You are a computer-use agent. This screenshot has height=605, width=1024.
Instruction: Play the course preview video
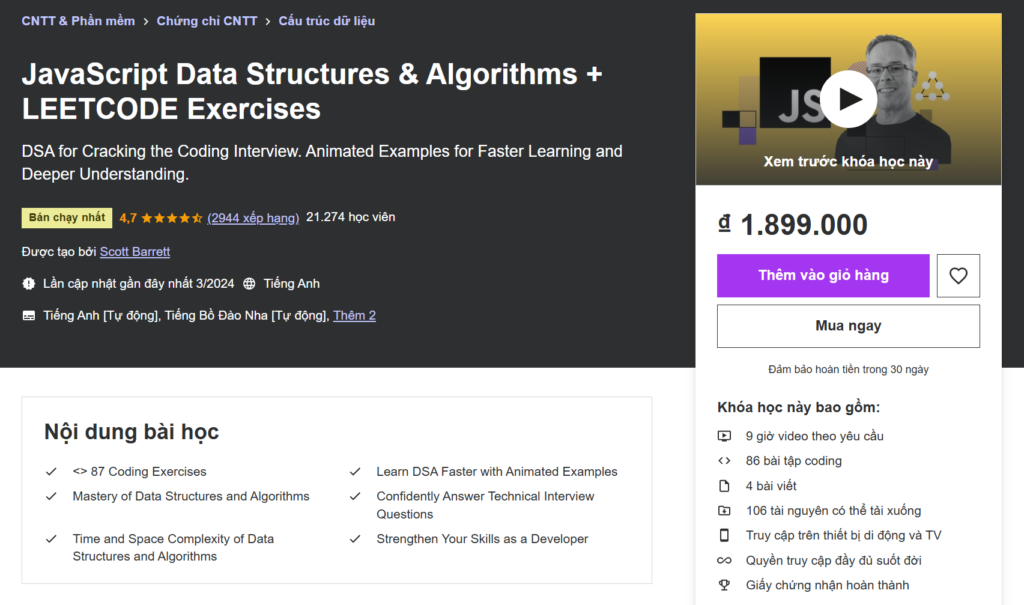pyautogui.click(x=848, y=98)
